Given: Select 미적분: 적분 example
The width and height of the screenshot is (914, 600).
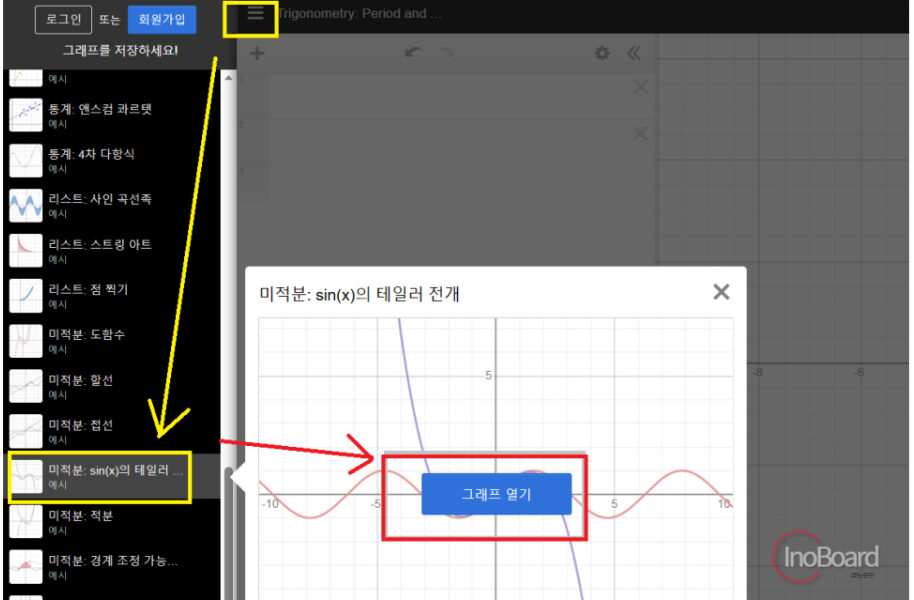Looking at the screenshot, I should 113,521.
